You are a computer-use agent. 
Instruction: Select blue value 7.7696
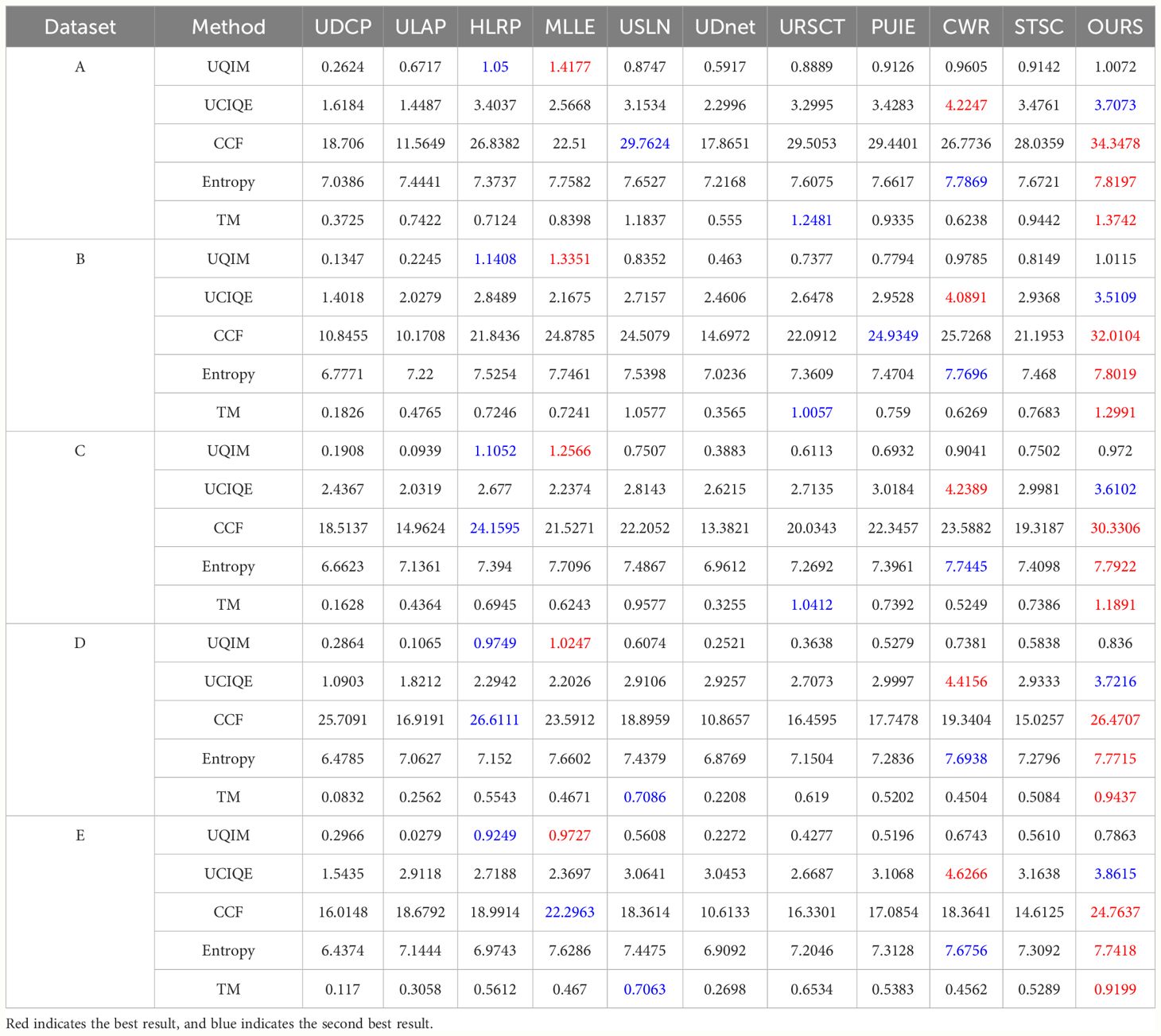966,374
